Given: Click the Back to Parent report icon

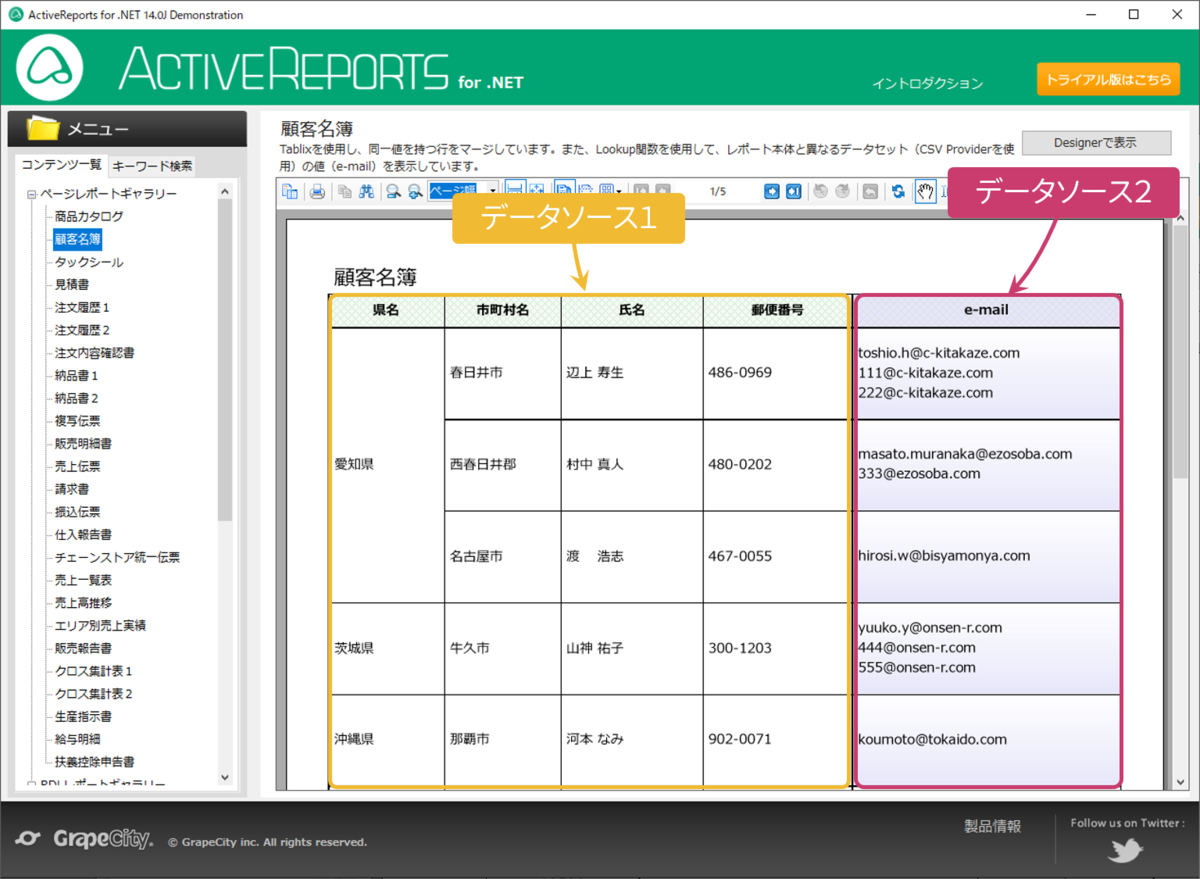Looking at the screenshot, I should 870,191.
